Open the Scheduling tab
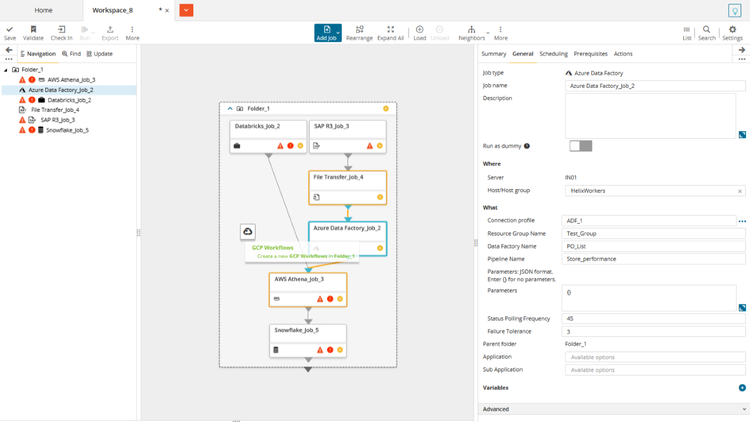The image size is (750, 422). (553, 54)
